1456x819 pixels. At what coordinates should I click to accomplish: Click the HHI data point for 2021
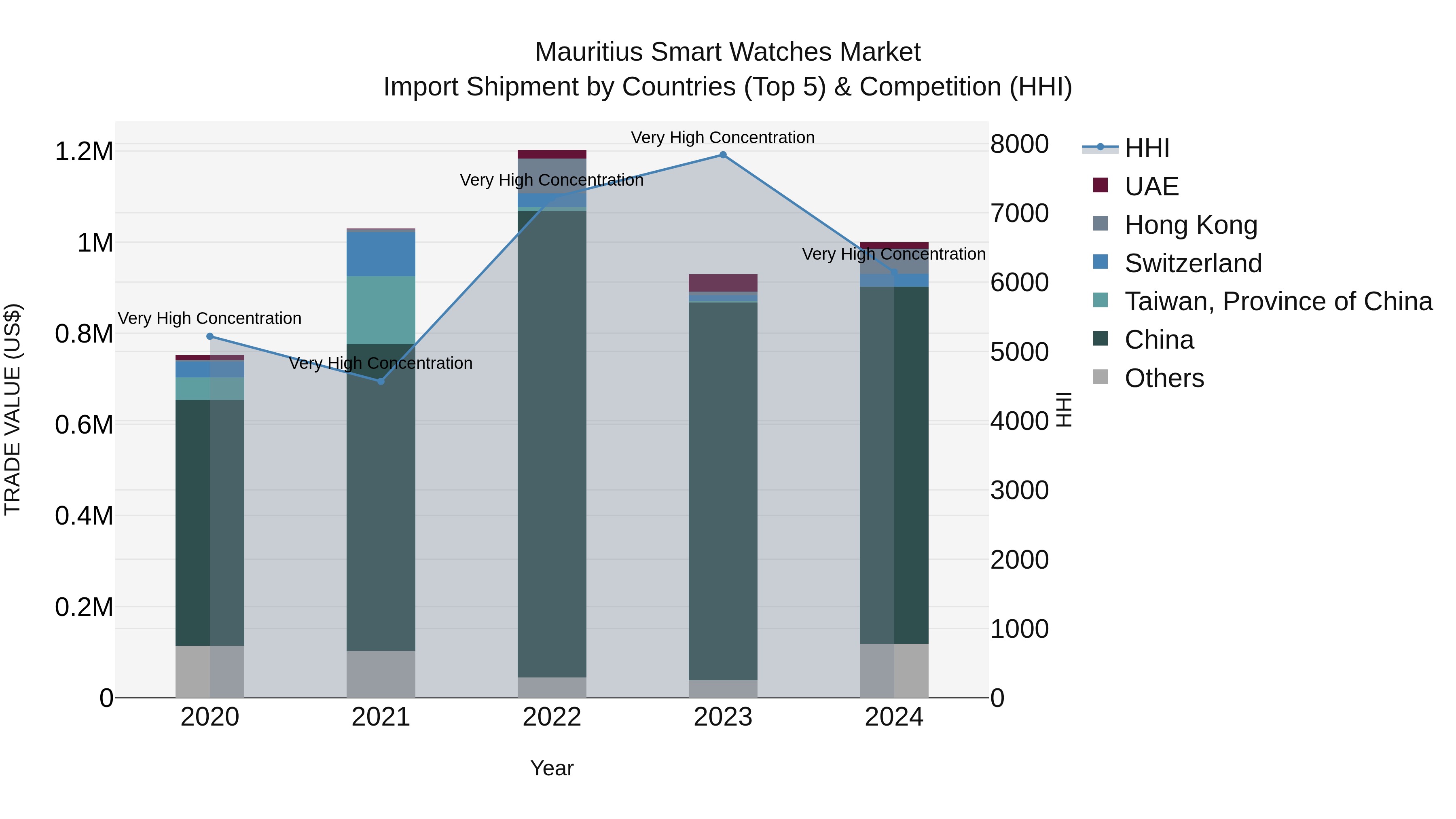381,381
